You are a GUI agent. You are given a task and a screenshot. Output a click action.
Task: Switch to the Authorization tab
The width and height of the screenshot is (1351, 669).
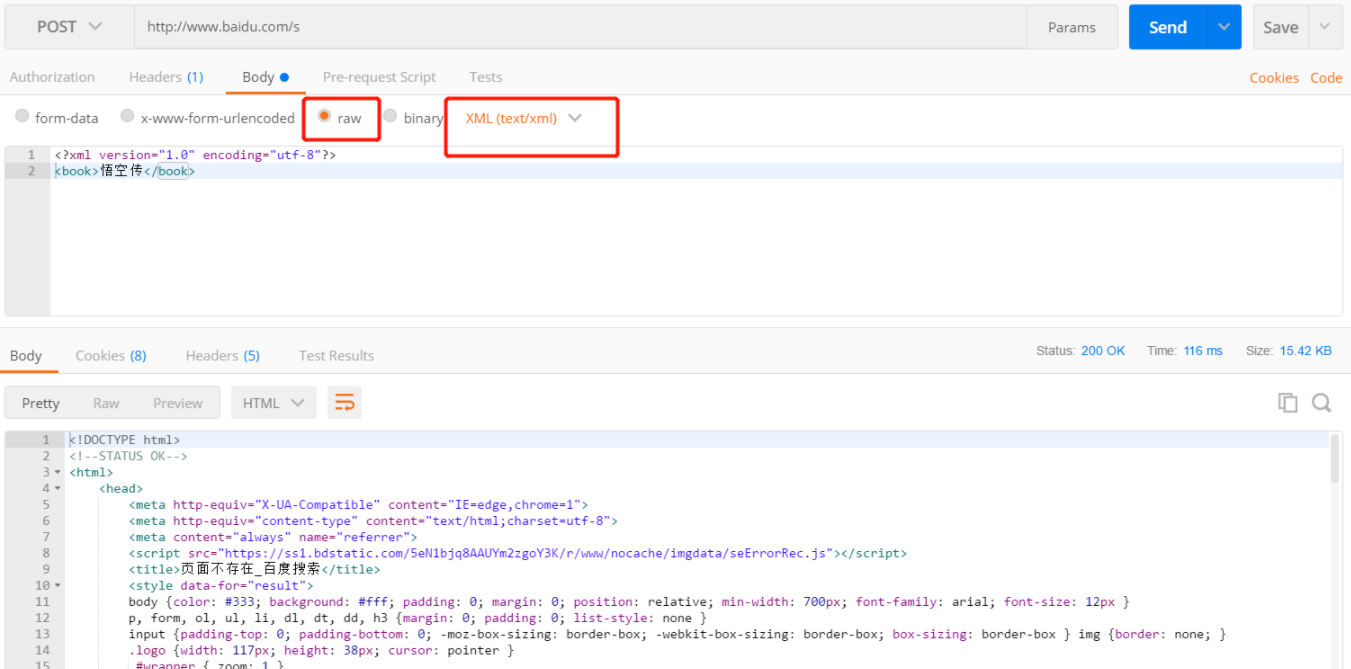52,77
